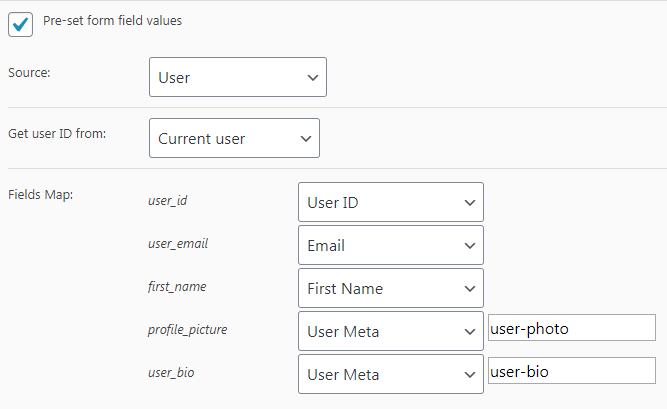Click the chevron arrow on First Name dropdown

tap(469, 289)
